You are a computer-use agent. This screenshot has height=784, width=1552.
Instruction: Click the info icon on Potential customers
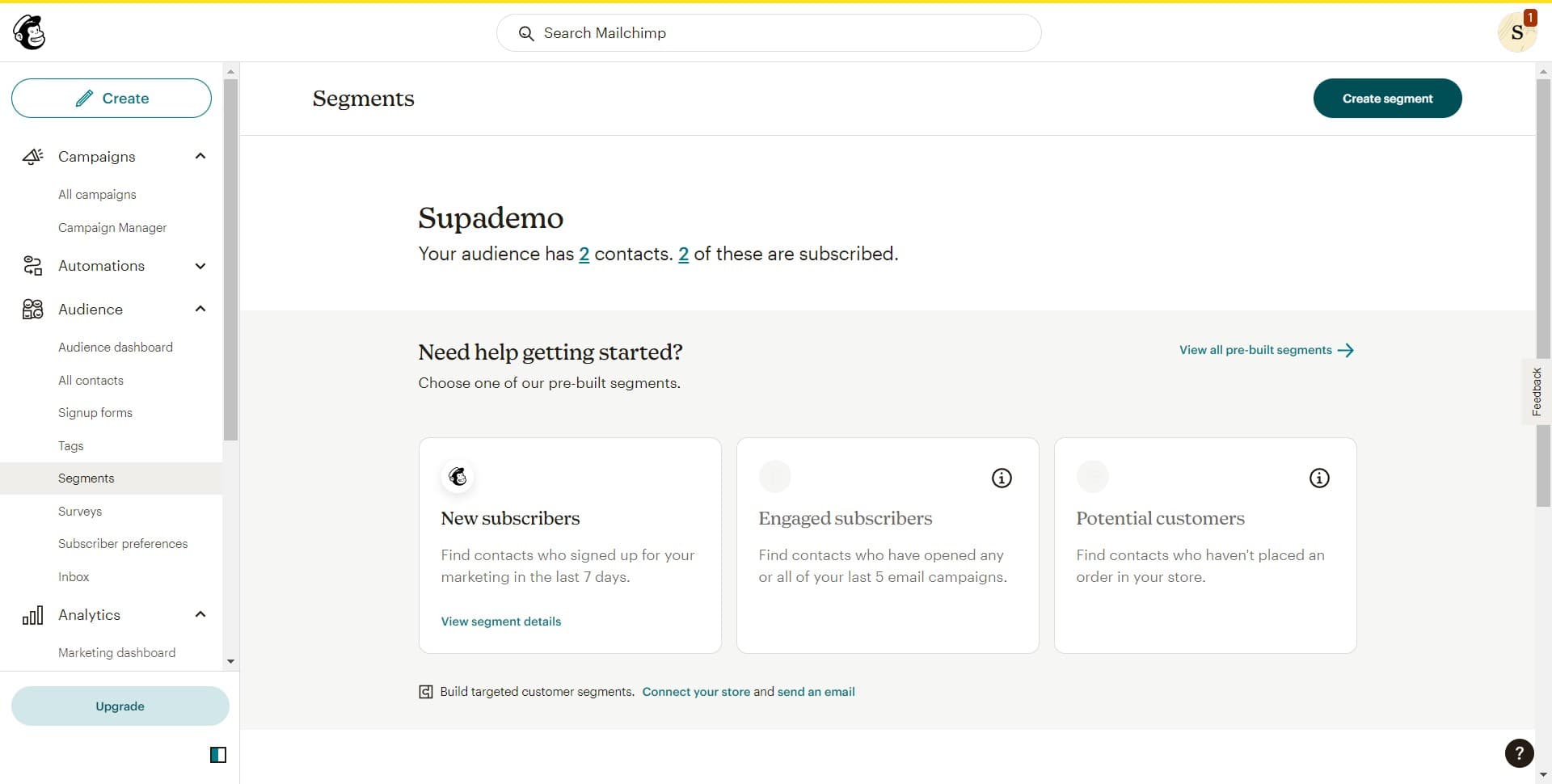1318,478
